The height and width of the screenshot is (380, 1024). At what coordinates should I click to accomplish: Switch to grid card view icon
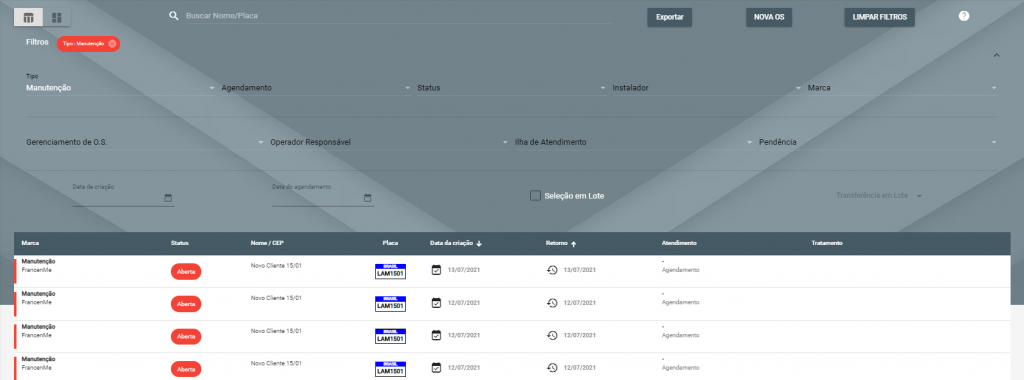tap(57, 18)
